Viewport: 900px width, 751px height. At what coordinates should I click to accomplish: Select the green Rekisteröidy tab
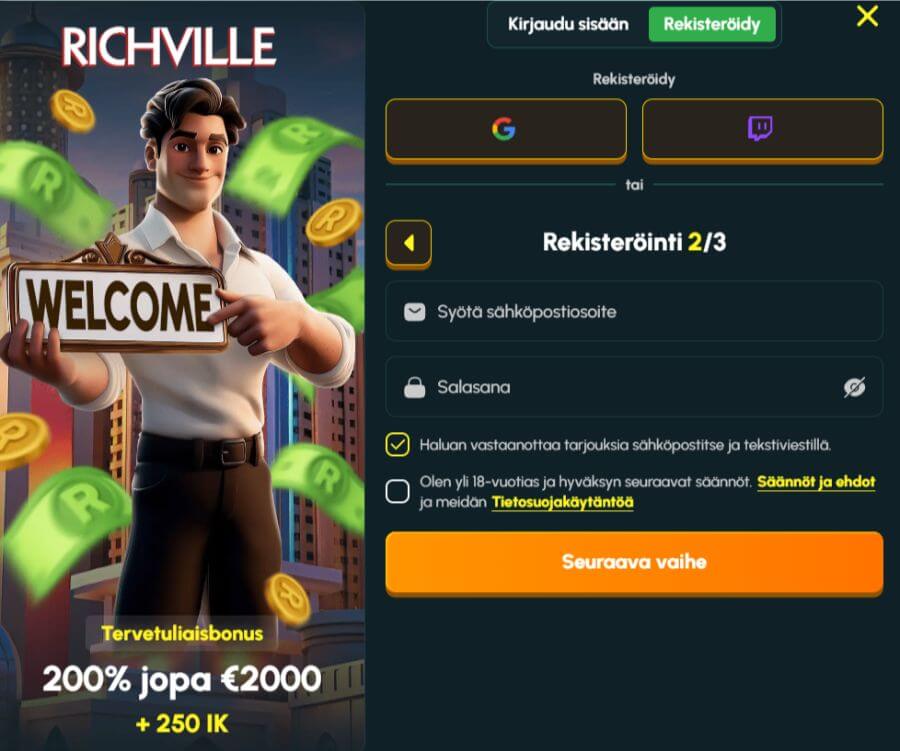(x=712, y=24)
